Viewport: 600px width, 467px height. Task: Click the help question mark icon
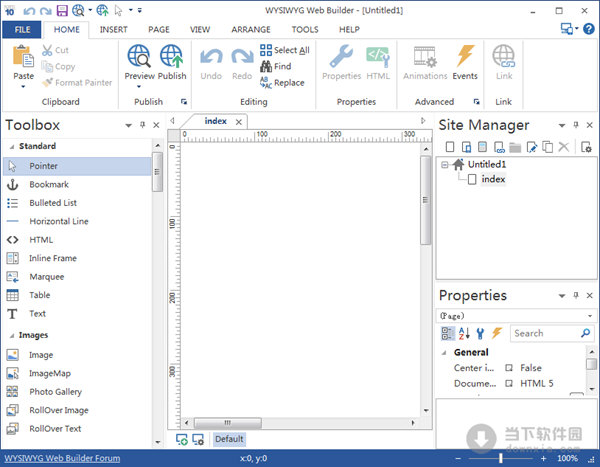[589, 29]
